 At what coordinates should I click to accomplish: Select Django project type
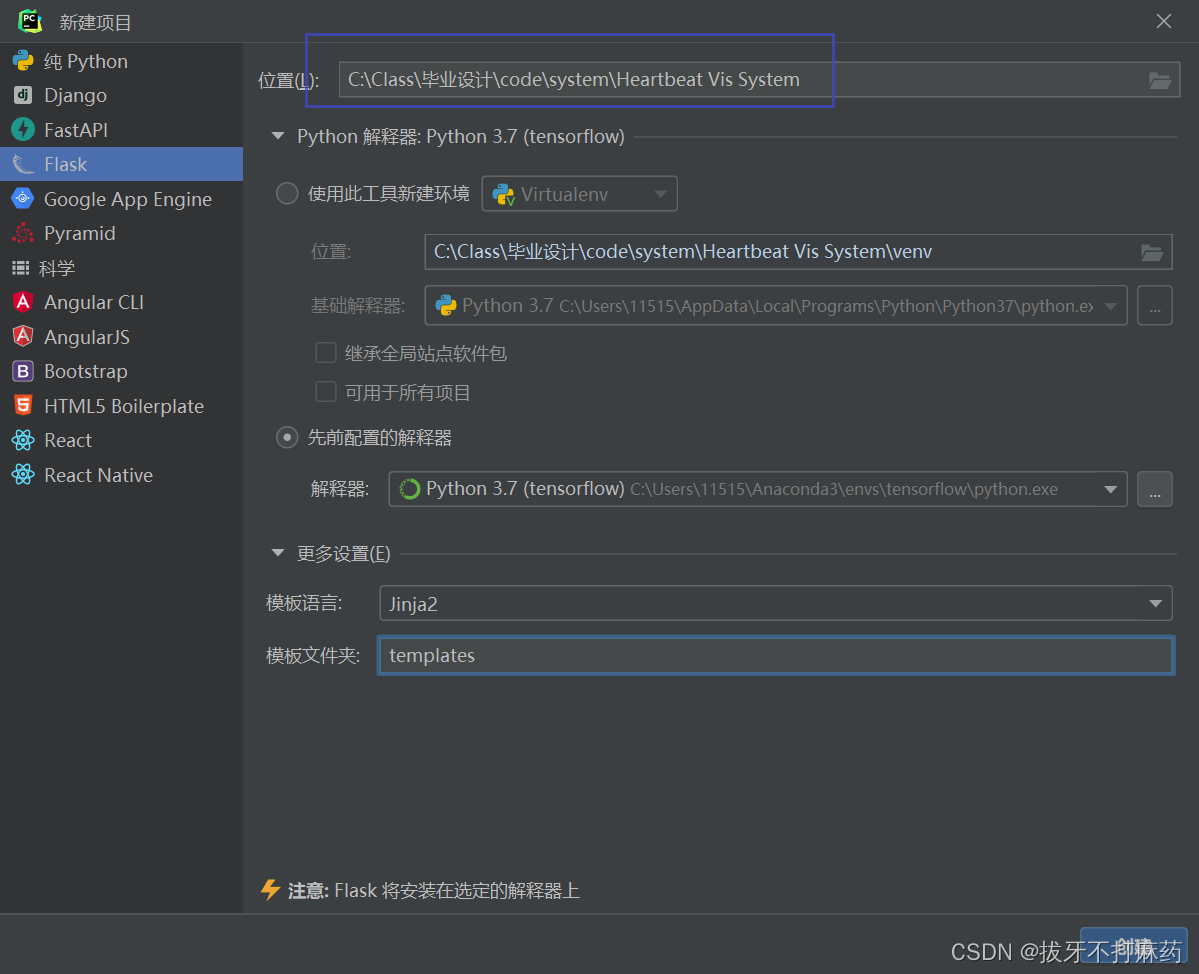(x=122, y=95)
